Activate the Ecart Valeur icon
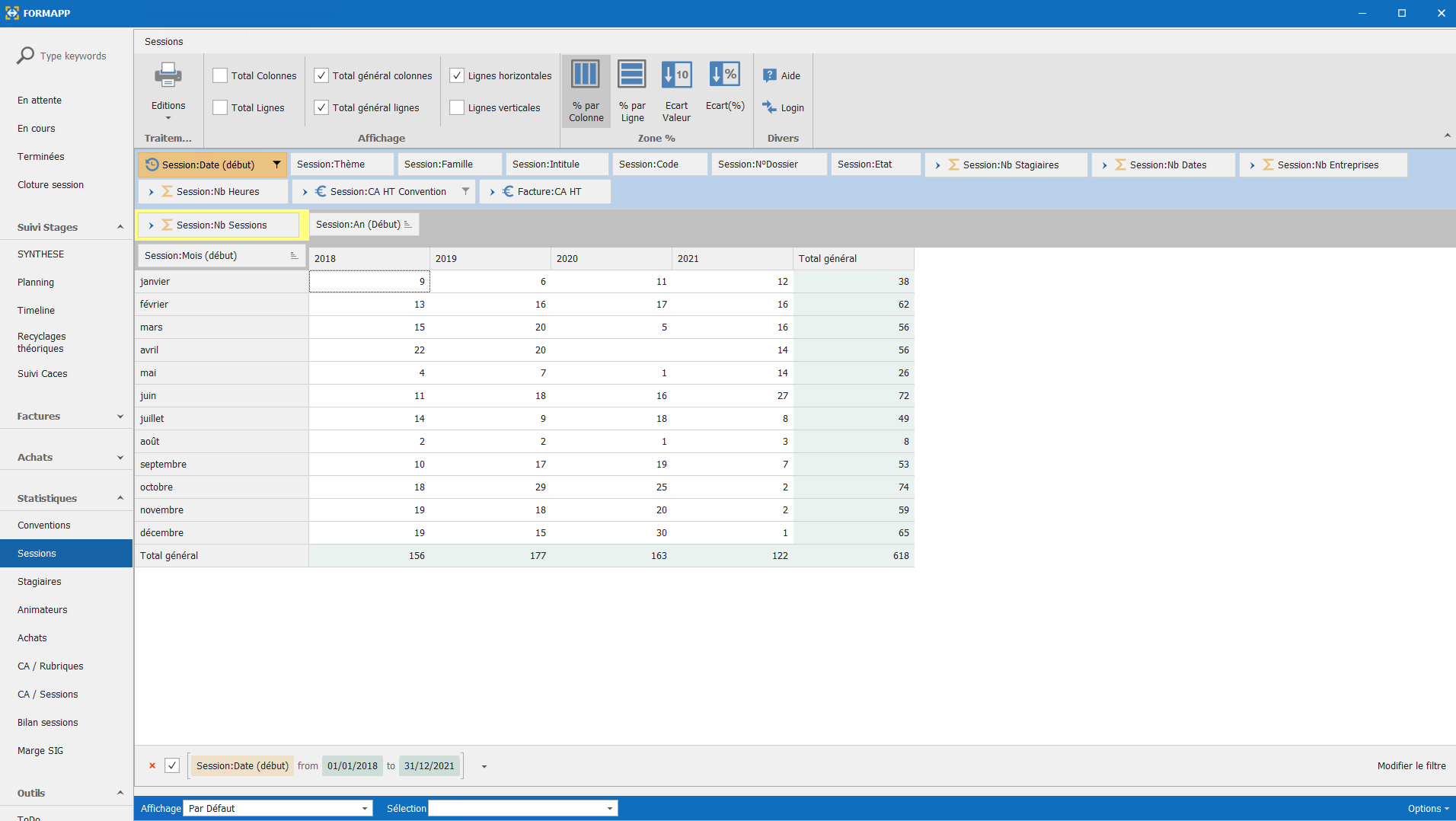The height and width of the screenshot is (821, 1456). click(676, 75)
